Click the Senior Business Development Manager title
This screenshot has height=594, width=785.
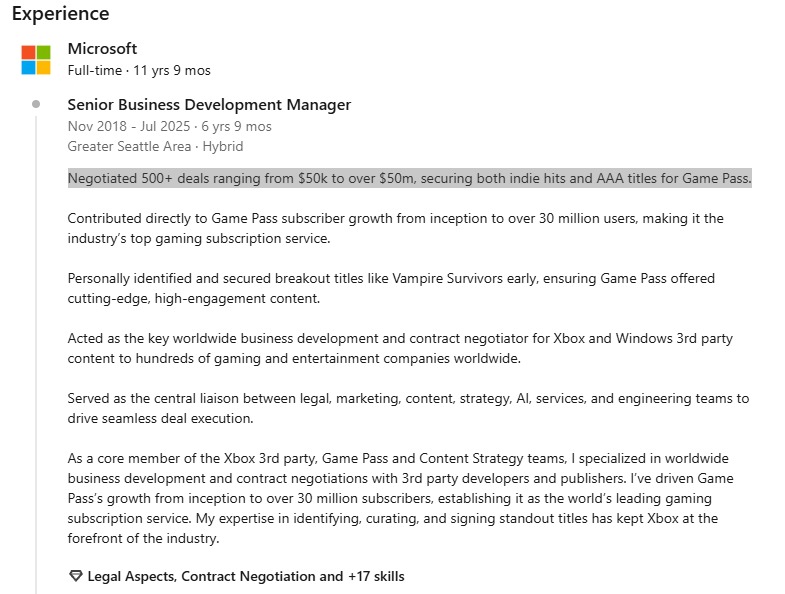209,104
